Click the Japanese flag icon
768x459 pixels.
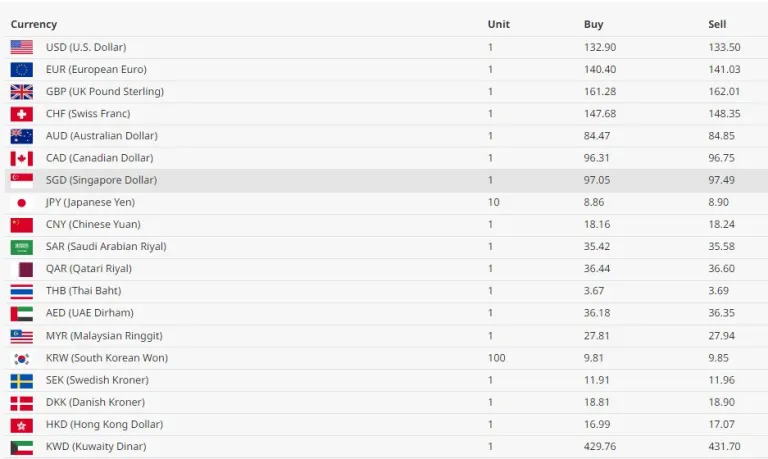pyautogui.click(x=22, y=202)
